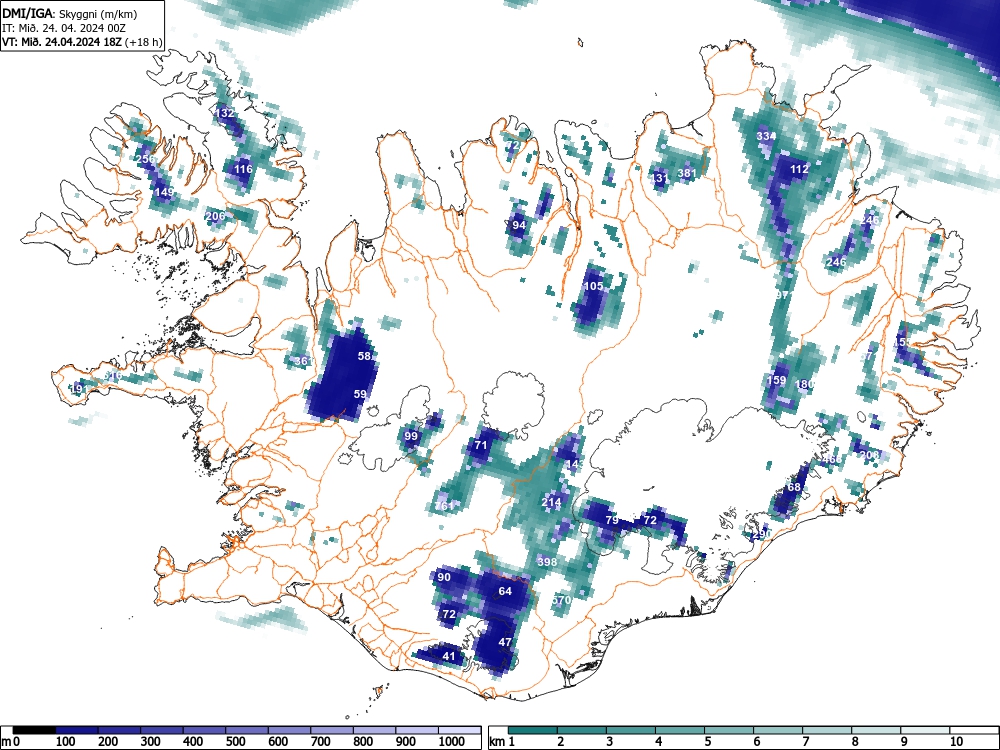
Task: Click the visibility value 68 on the map
Action: coord(794,487)
